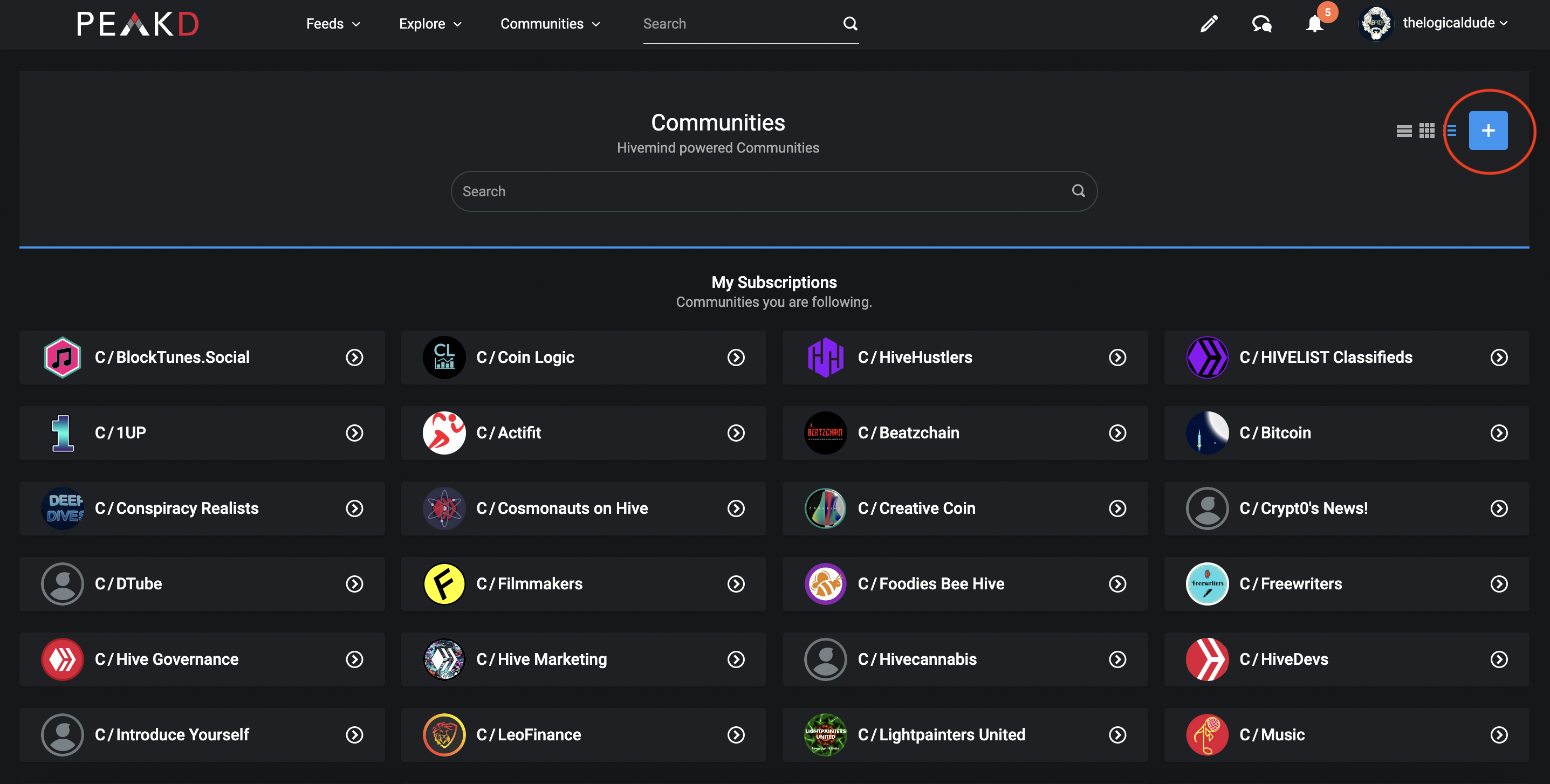Open the C/Hive Governance community
Image resolution: width=1550 pixels, height=784 pixels.
202,659
